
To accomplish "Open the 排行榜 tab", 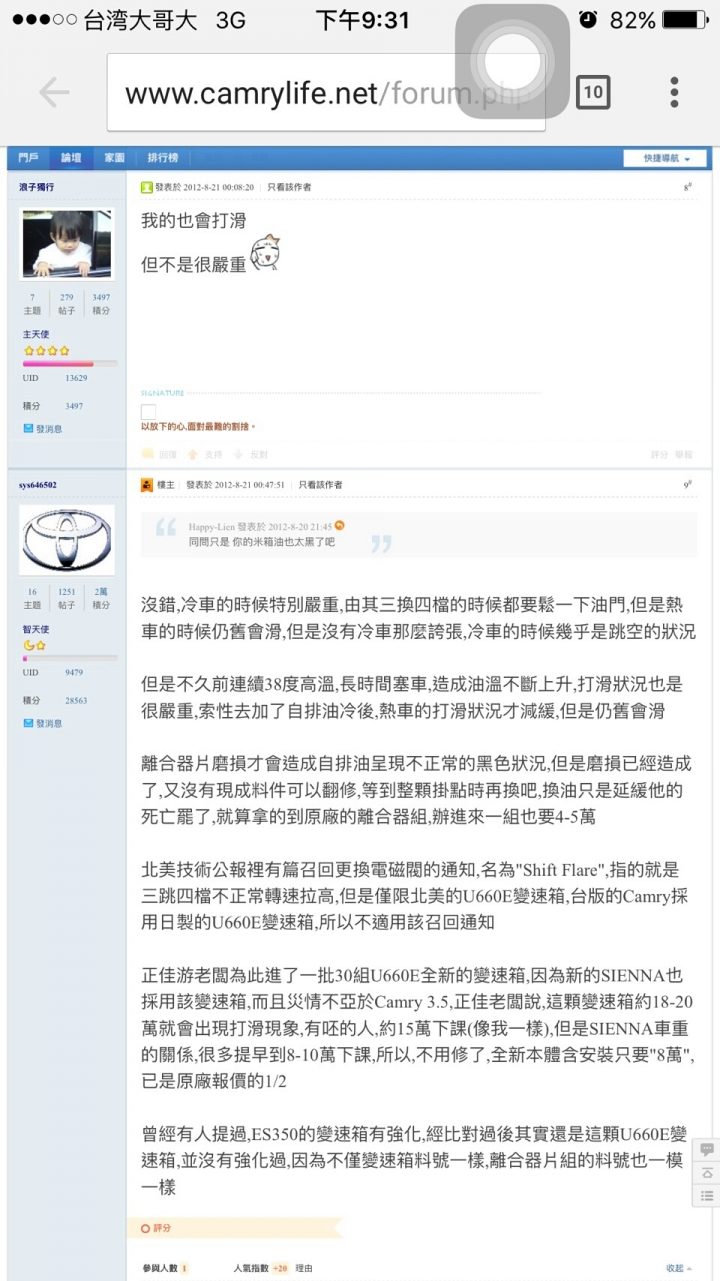I will pyautogui.click(x=163, y=158).
